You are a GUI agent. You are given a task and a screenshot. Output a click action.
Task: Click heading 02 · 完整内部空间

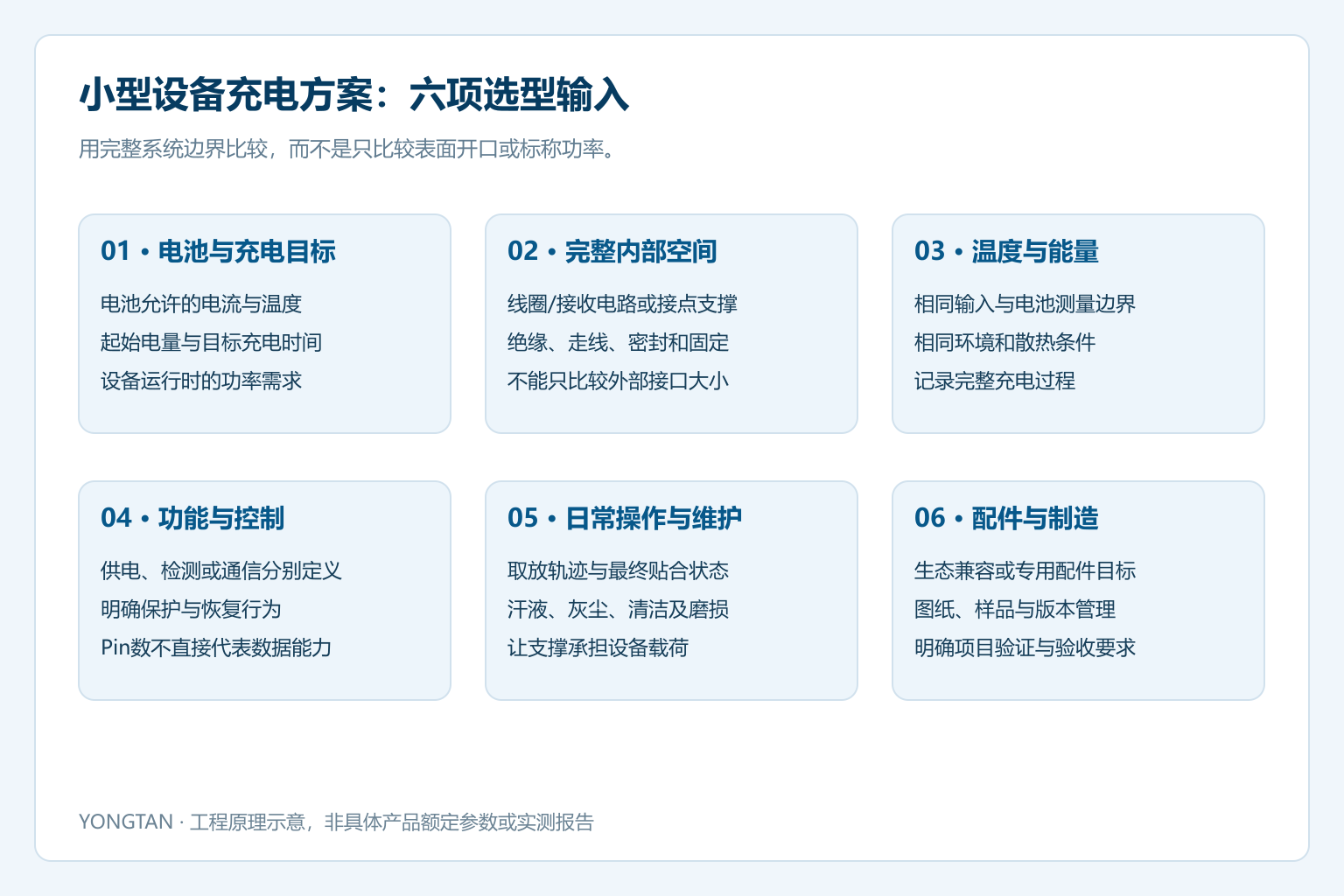(x=612, y=252)
